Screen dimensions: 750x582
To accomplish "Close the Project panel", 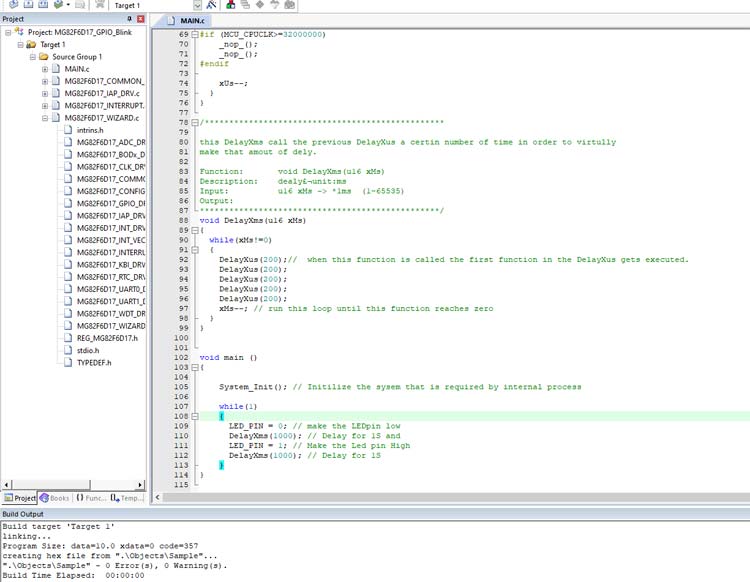I will 140,19.
